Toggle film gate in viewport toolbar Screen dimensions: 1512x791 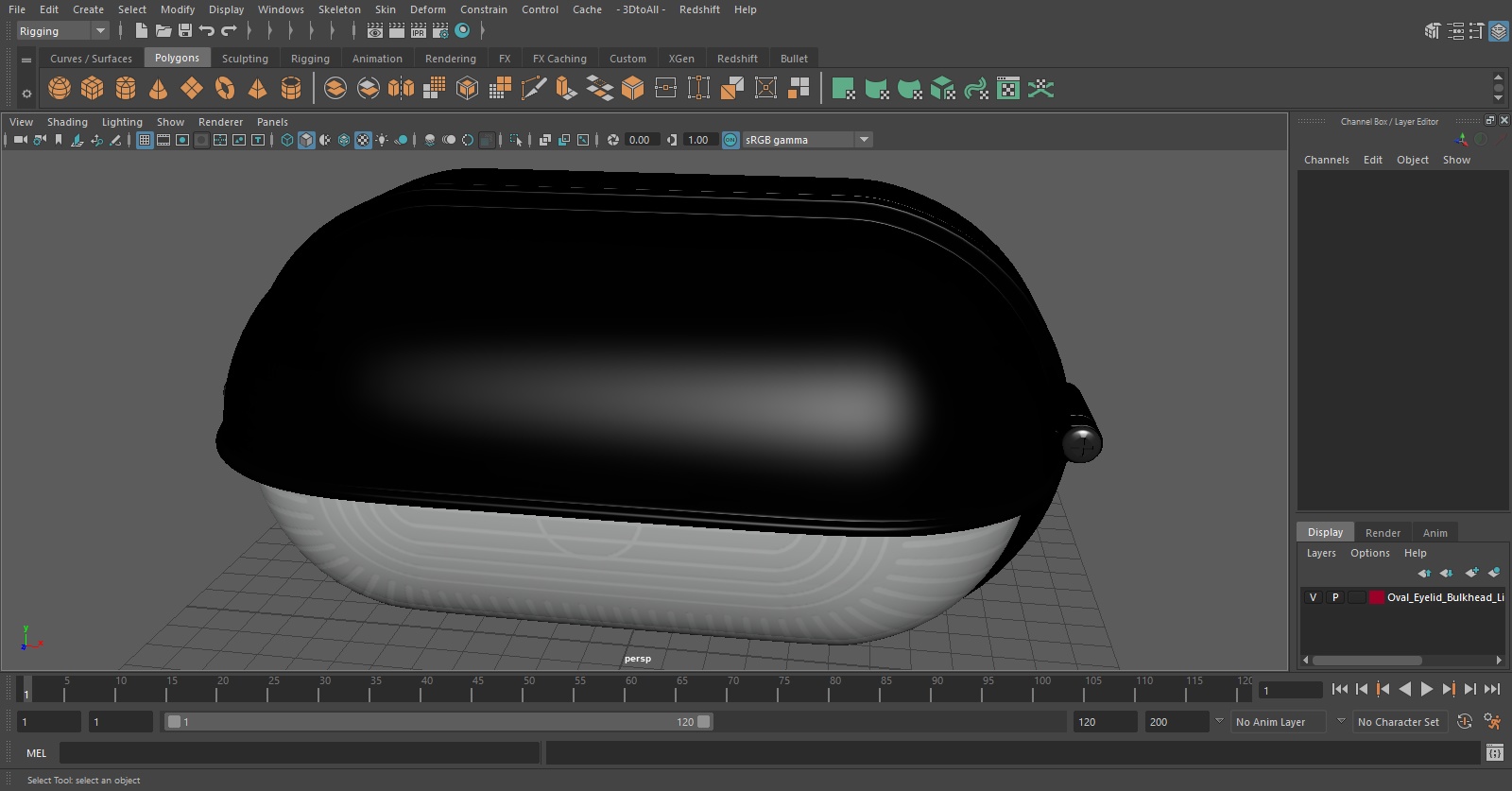[x=163, y=140]
